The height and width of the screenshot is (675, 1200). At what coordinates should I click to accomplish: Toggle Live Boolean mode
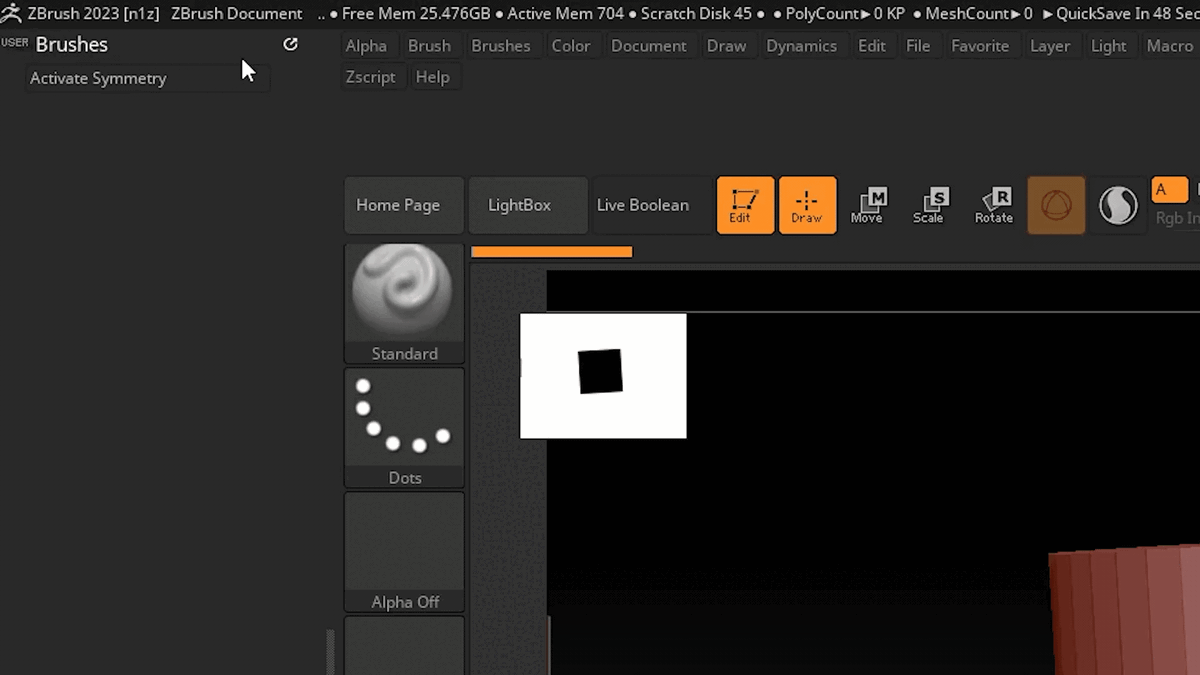pyautogui.click(x=651, y=205)
